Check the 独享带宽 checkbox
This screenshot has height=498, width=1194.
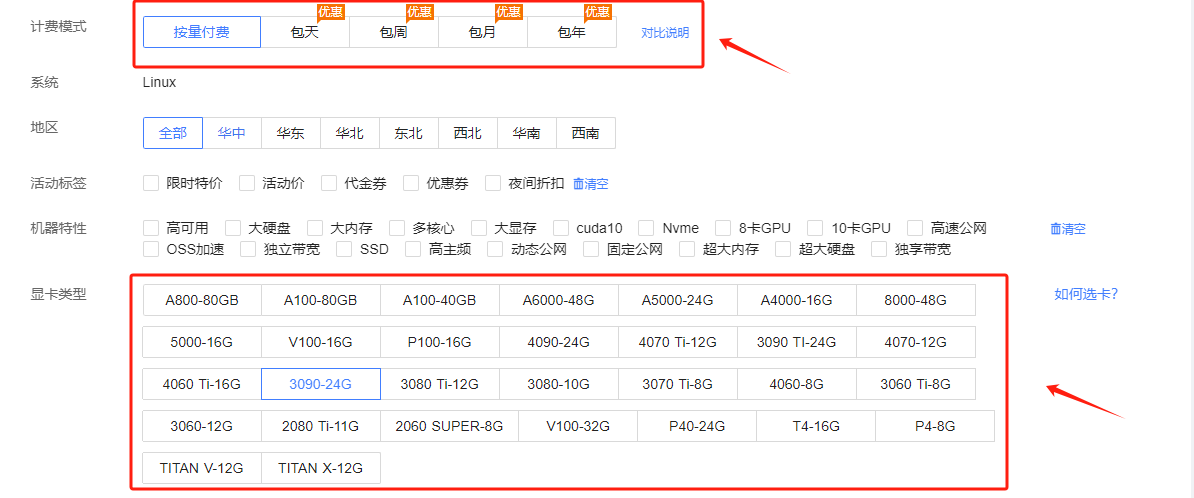point(879,249)
